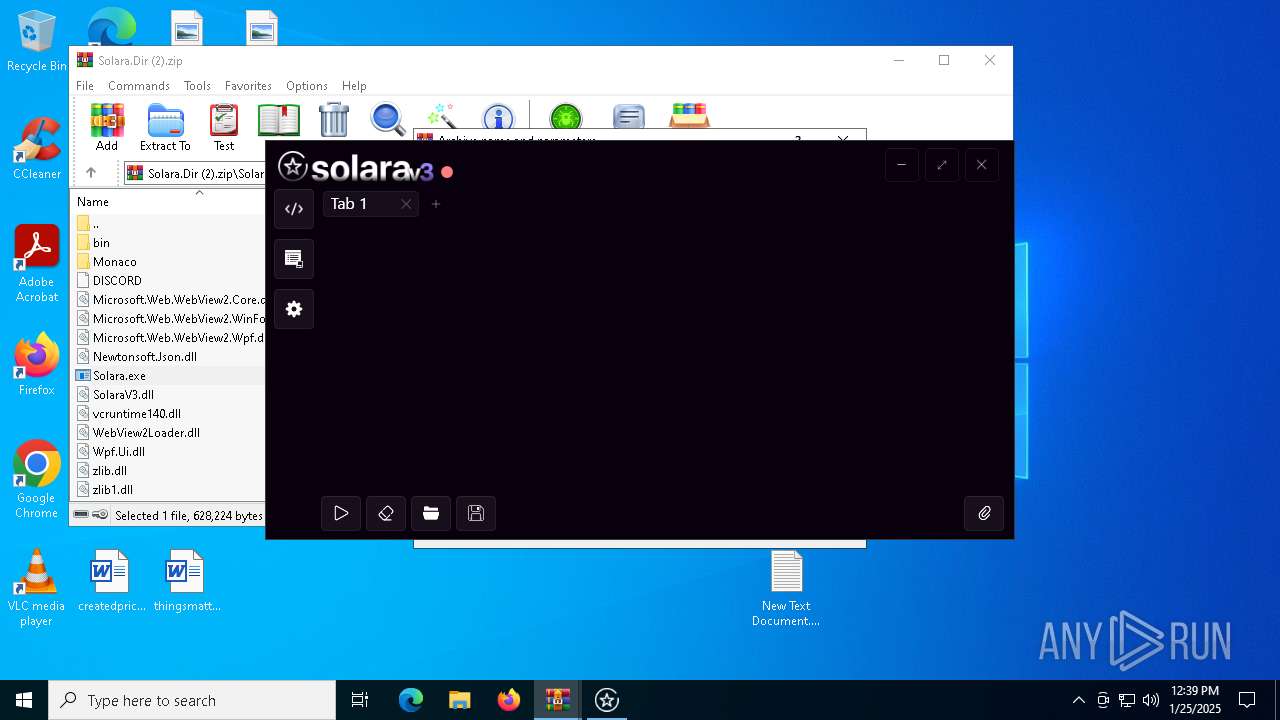Open the Options menu in WinRAR
This screenshot has height=720, width=1280.
[307, 86]
